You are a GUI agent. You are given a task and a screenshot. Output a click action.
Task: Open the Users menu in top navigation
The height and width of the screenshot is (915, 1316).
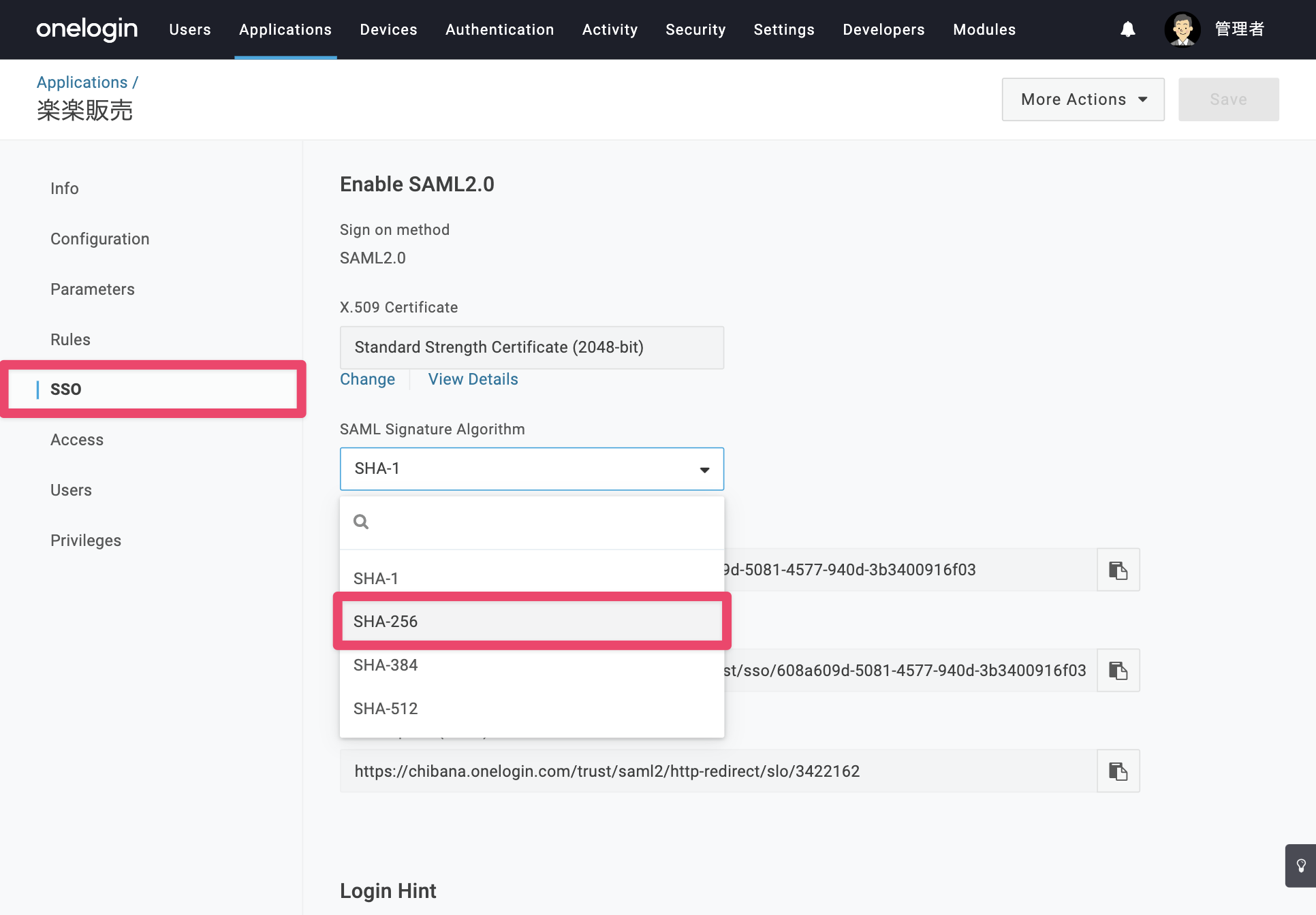click(x=190, y=29)
